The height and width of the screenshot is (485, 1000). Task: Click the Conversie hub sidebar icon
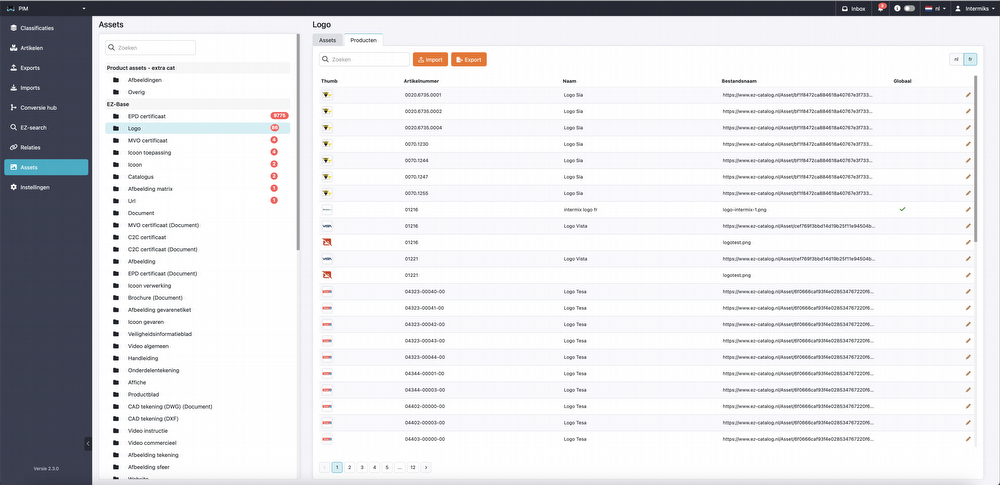(13, 107)
